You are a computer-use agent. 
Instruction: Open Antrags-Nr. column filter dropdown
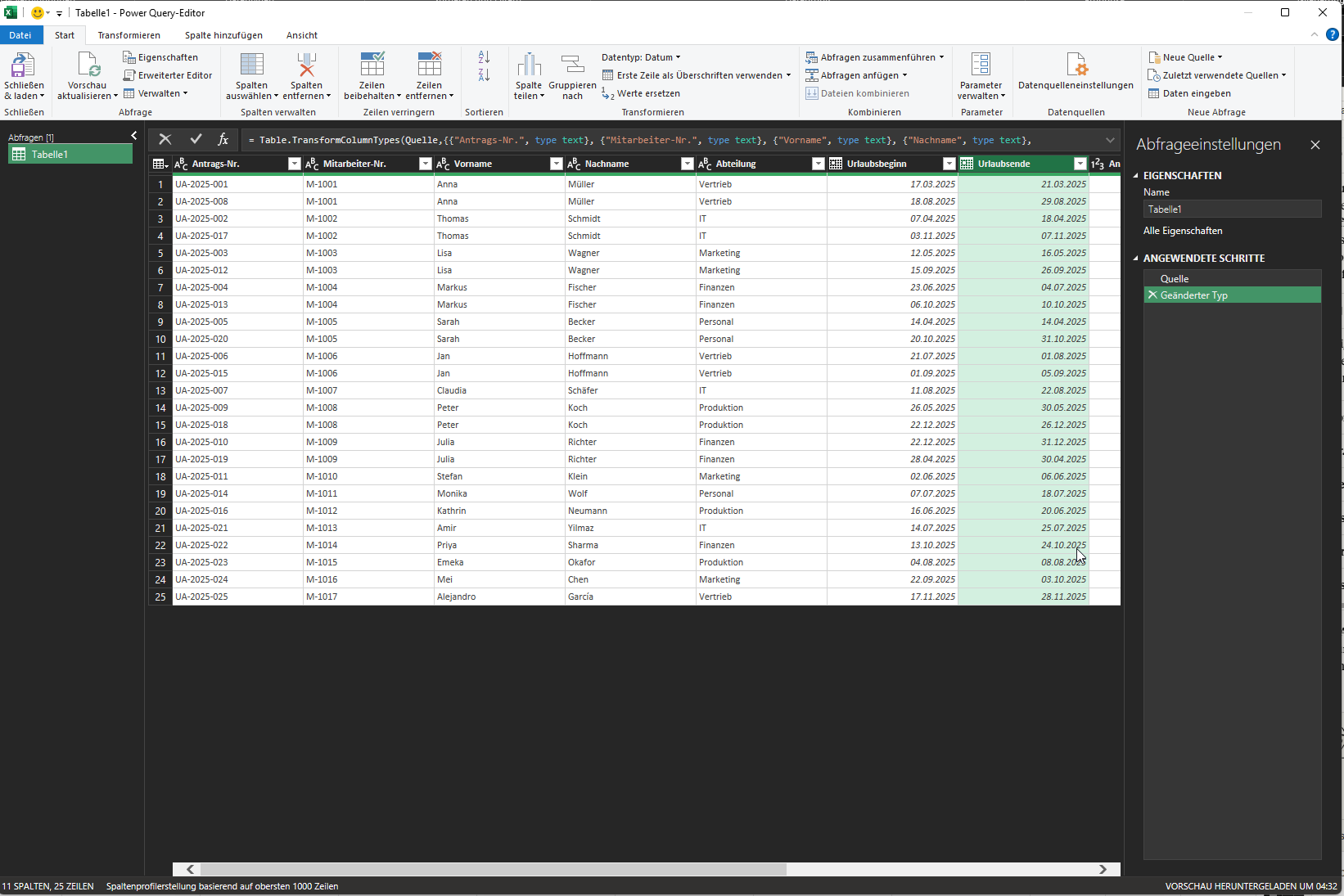(295, 164)
